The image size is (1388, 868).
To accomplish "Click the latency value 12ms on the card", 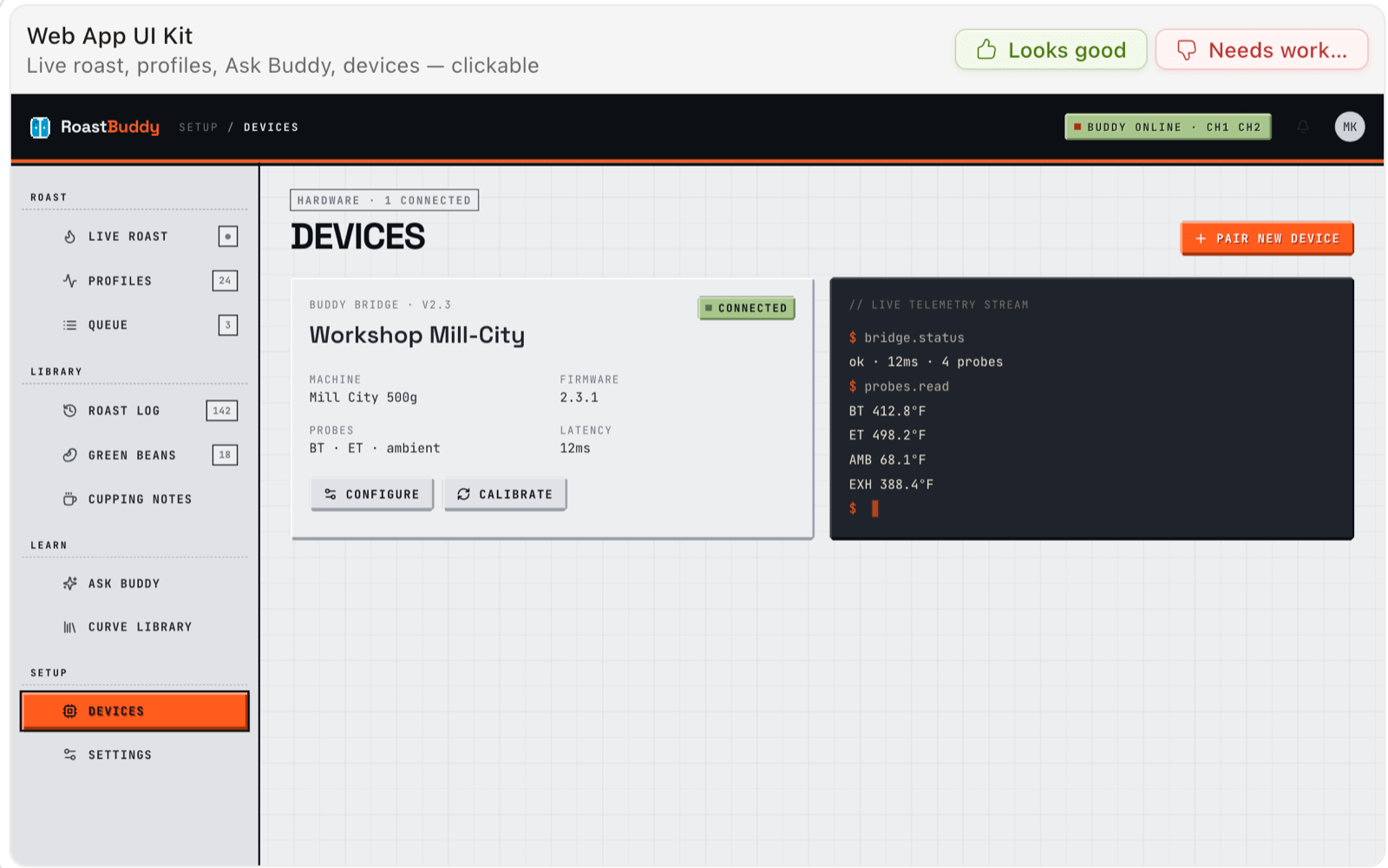I will tap(575, 448).
